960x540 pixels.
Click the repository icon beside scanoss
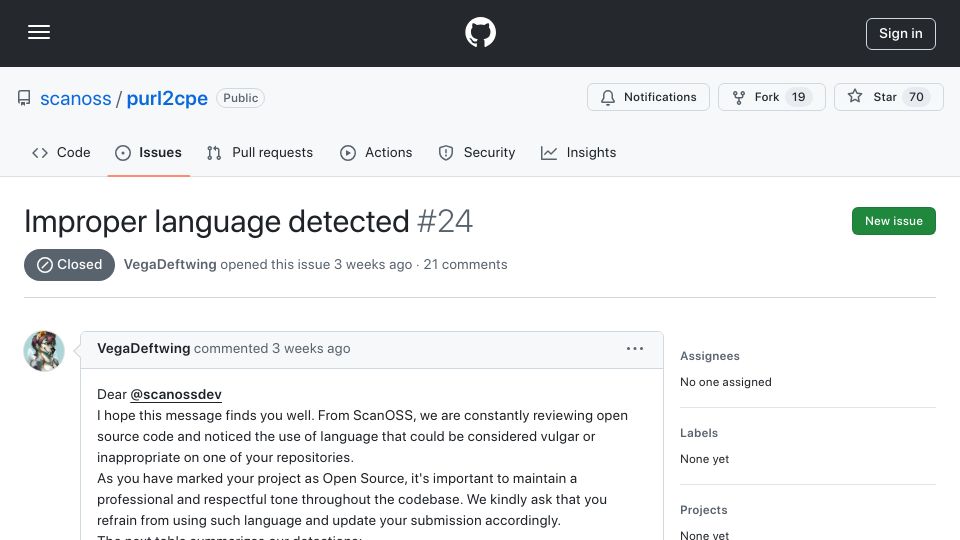pos(24,98)
